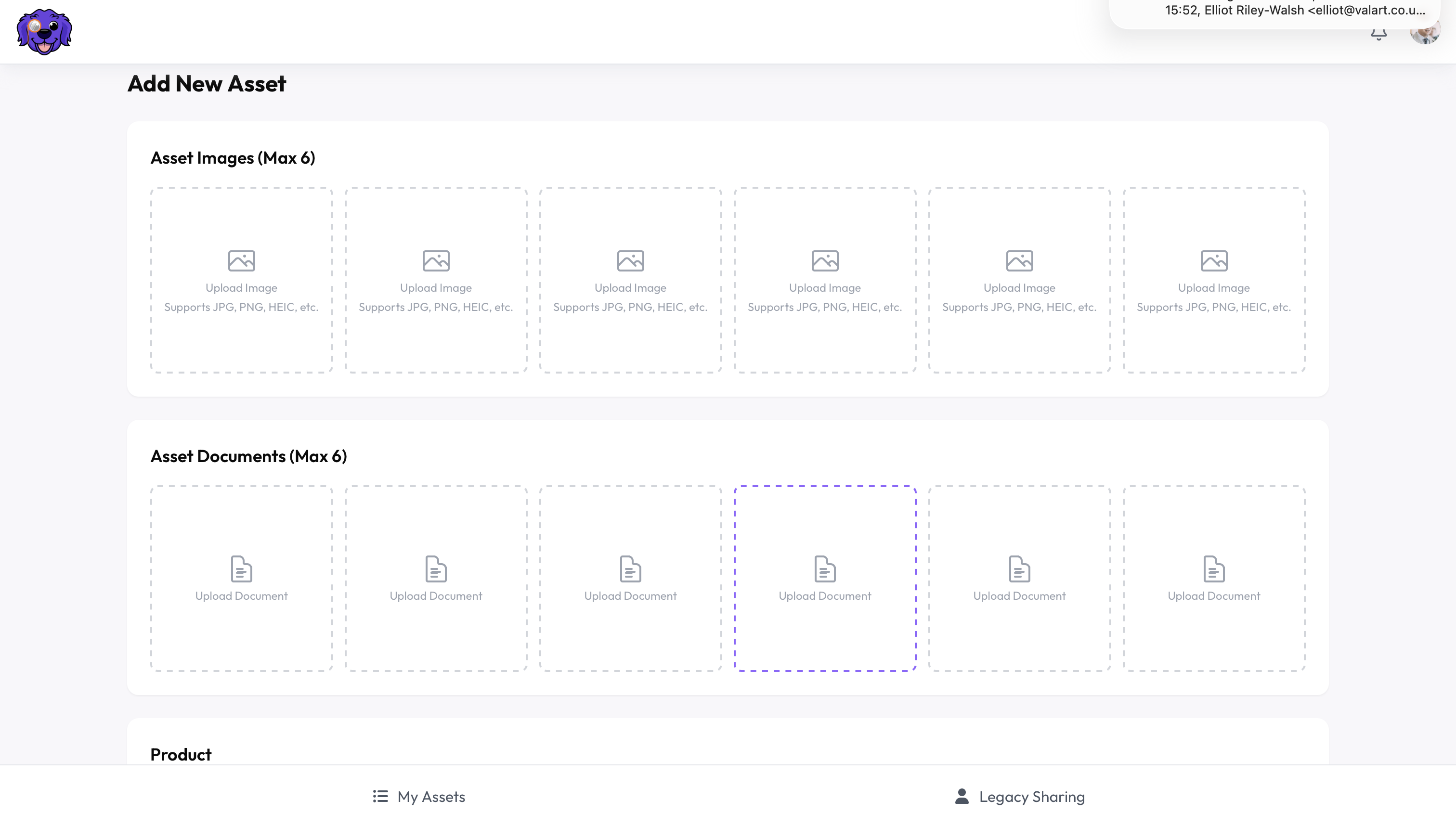Click the document icon in the highlighted fourth slot
1456x826 pixels.
point(825,568)
